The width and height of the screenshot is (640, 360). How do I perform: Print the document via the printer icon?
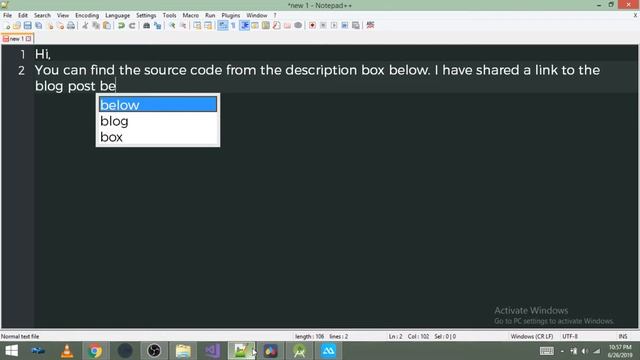pos(71,25)
